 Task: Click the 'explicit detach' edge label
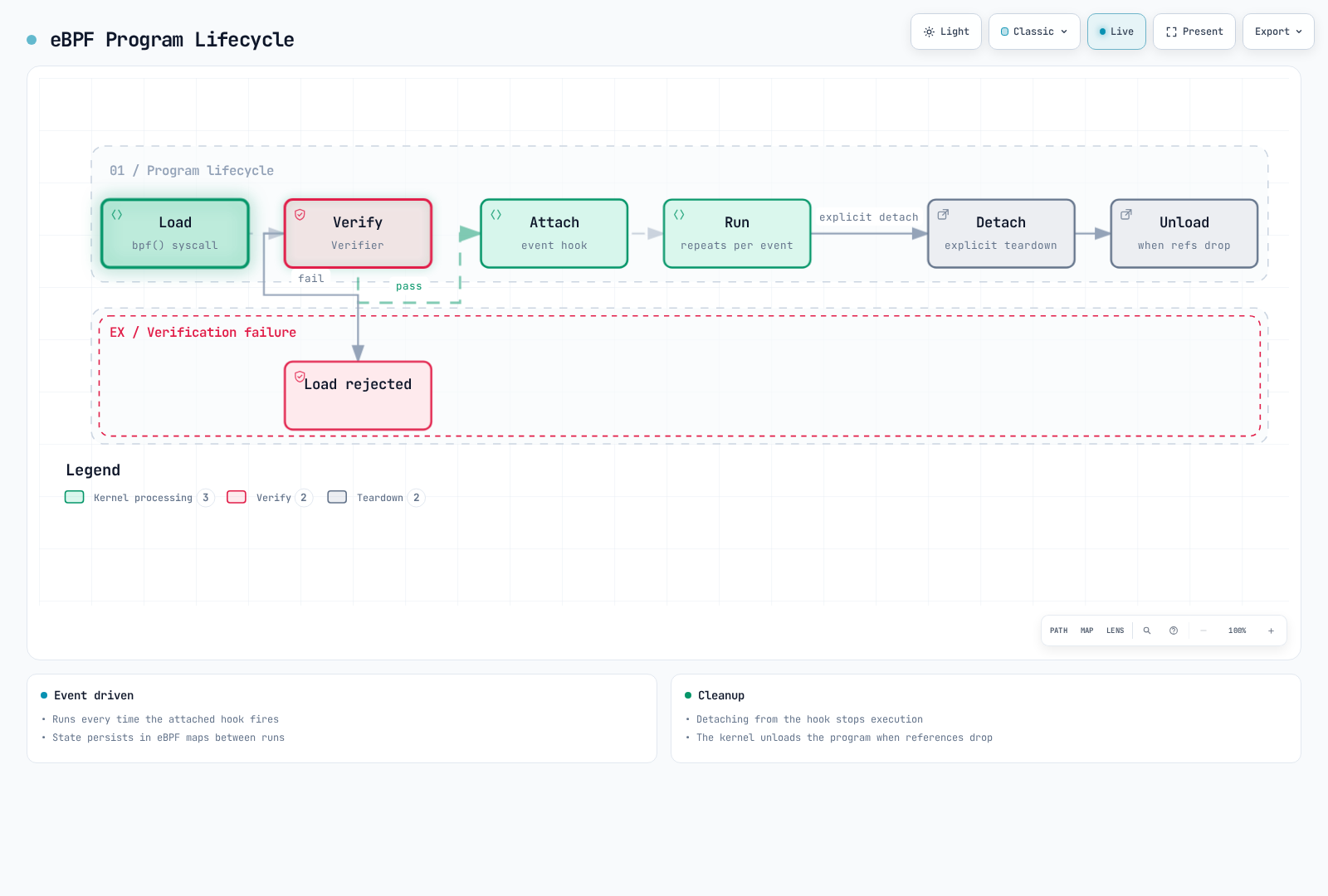[x=869, y=217]
